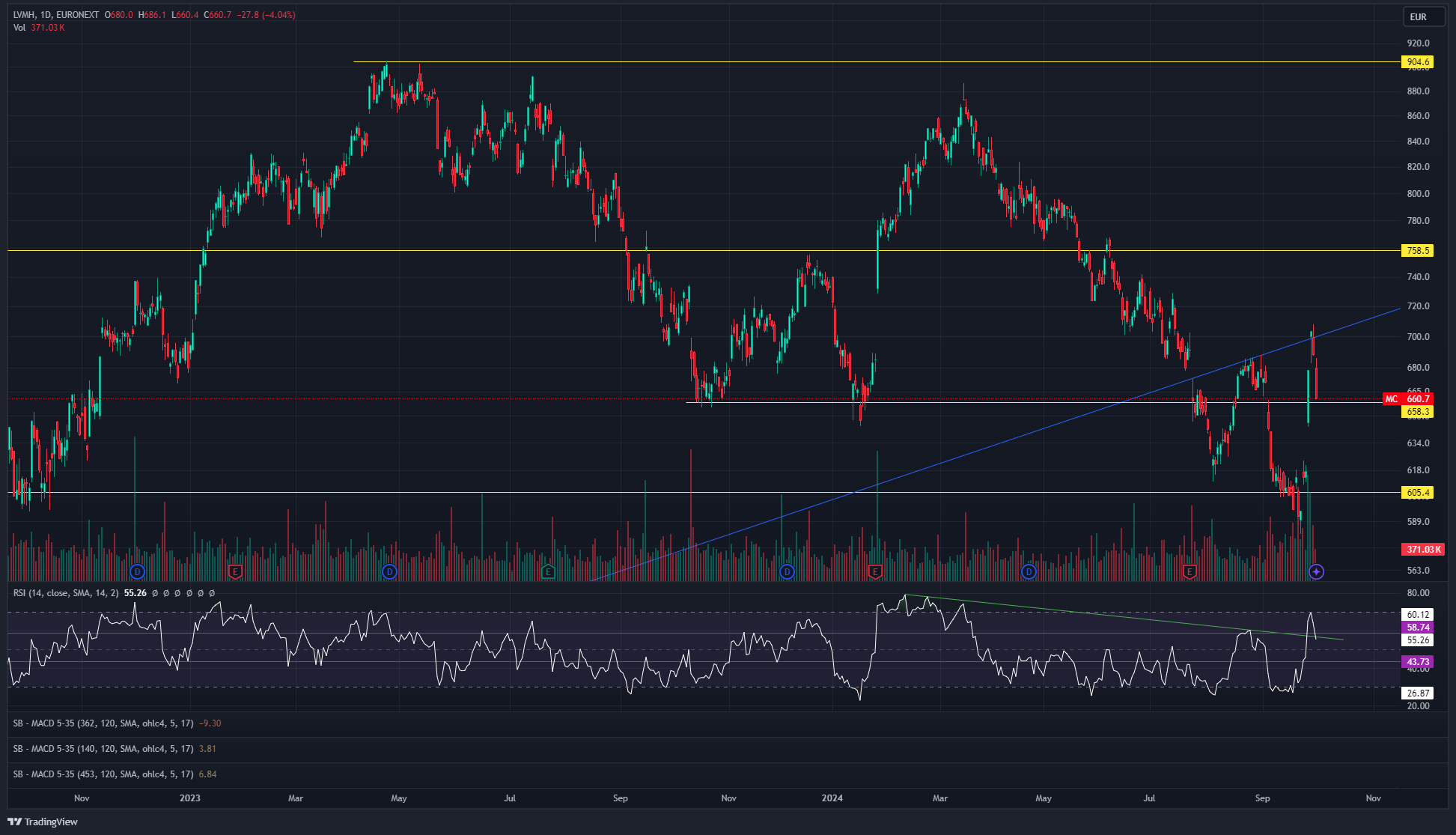Click the 904.6 yellow price label
This screenshot has width=1456, height=835.
coord(1417,62)
